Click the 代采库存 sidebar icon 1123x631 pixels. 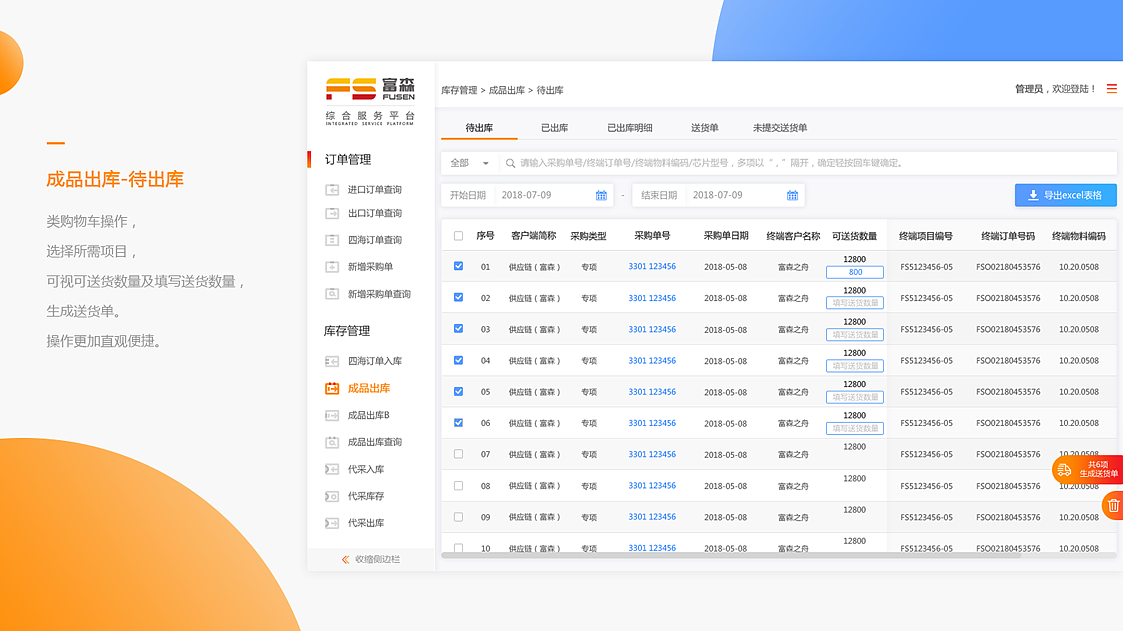[x=332, y=496]
